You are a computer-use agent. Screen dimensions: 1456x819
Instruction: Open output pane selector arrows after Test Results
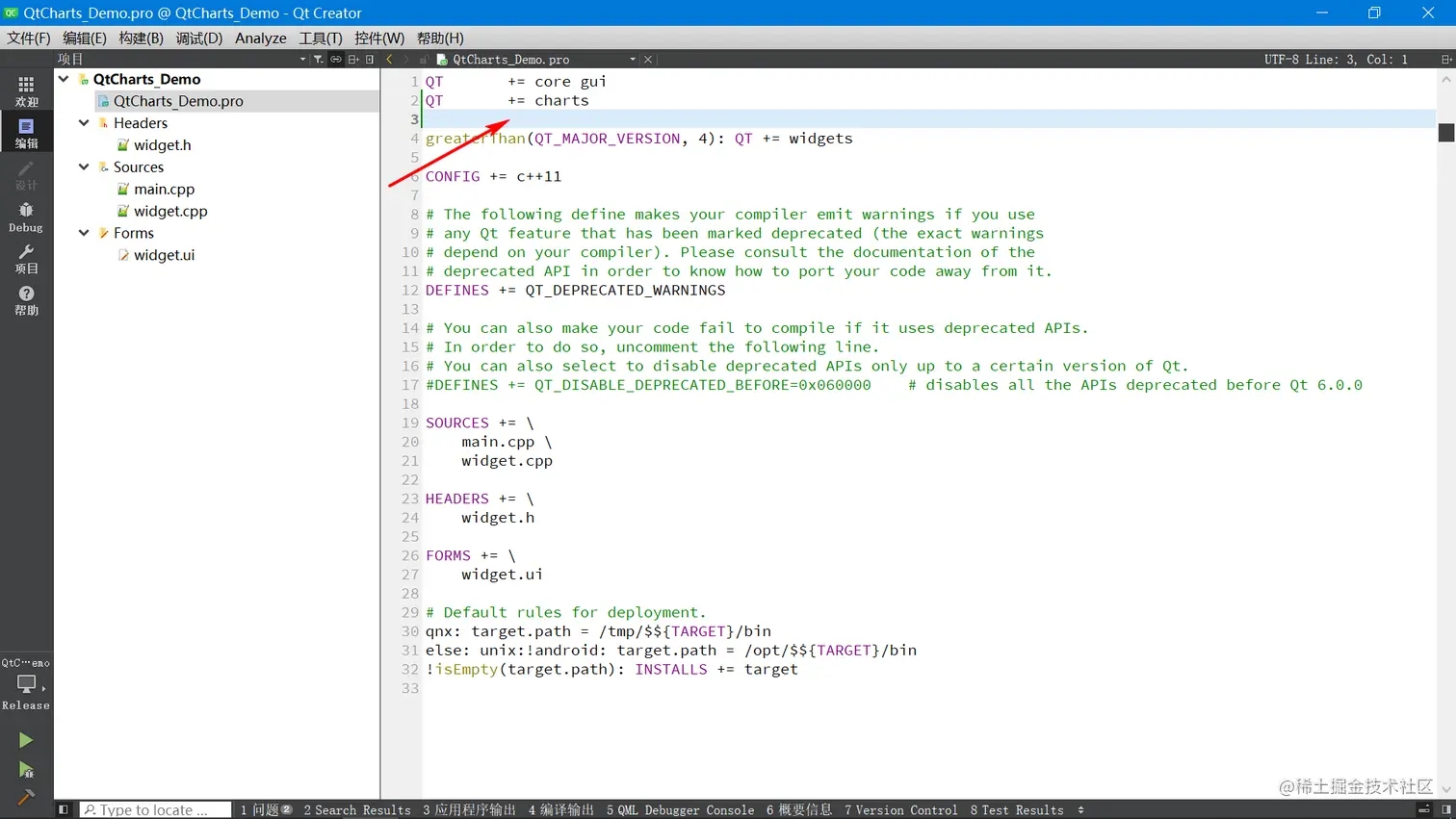[1080, 809]
